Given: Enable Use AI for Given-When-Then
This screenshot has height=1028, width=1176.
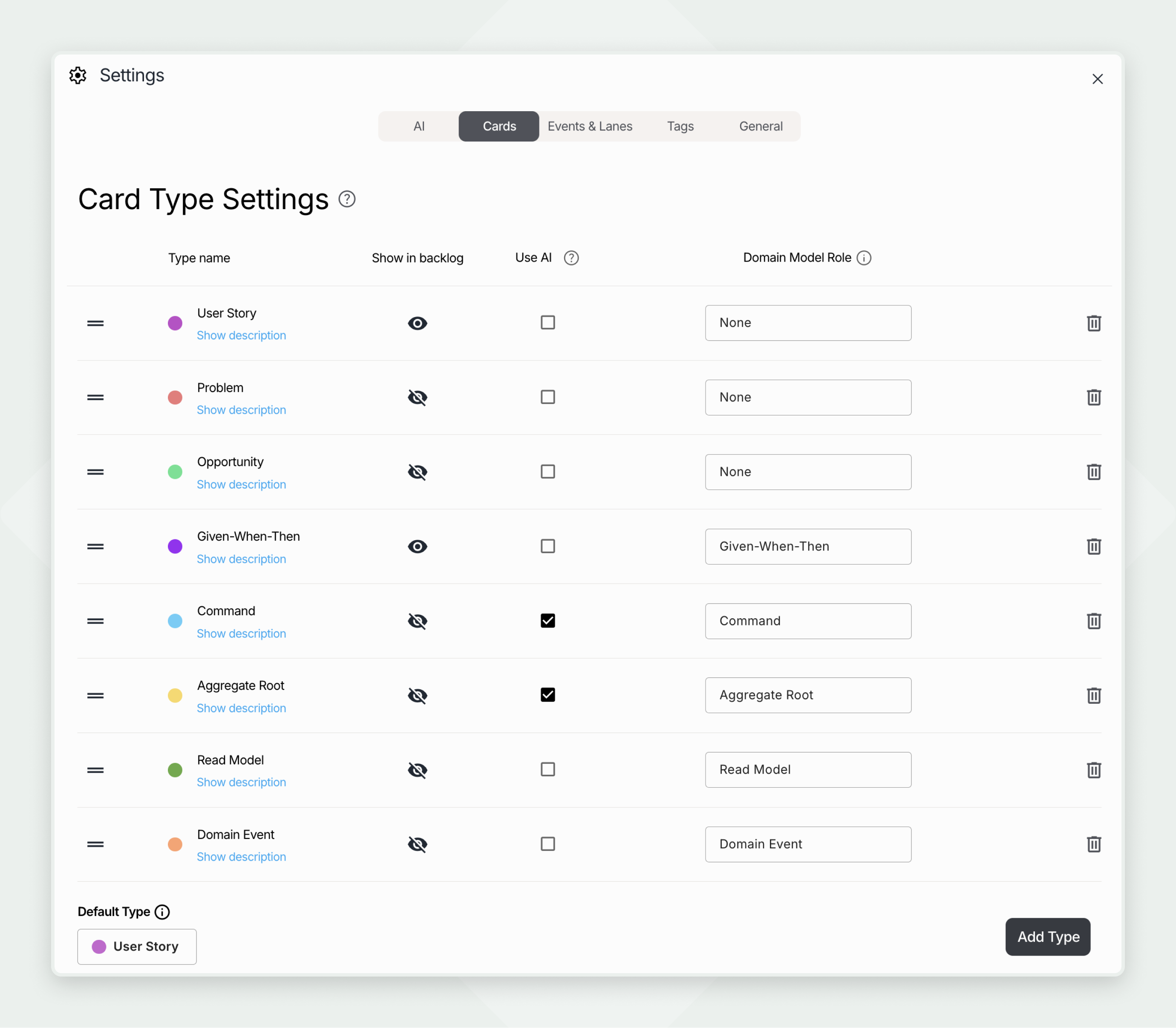Looking at the screenshot, I should pyautogui.click(x=547, y=546).
